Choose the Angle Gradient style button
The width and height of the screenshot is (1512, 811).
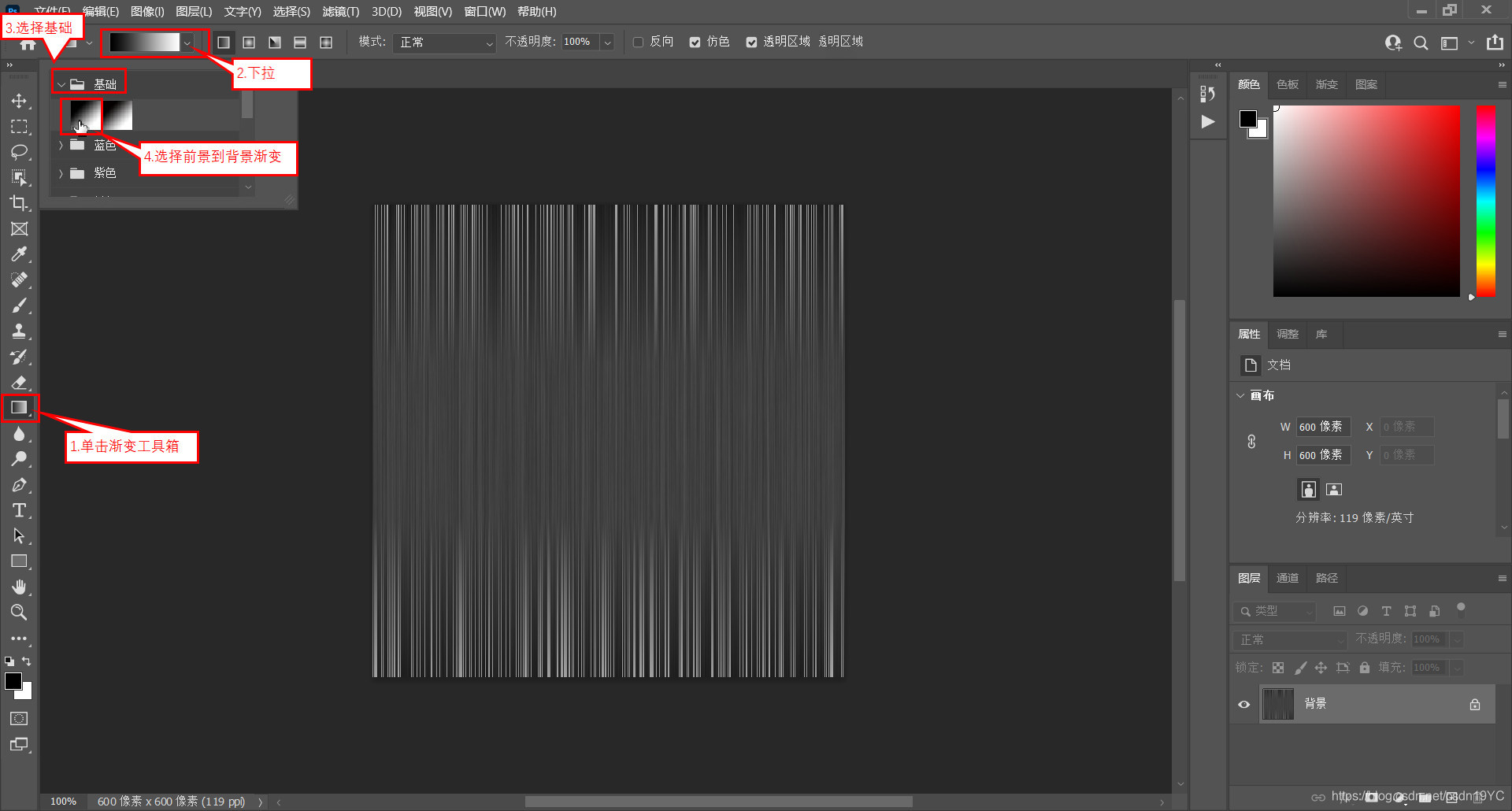click(275, 42)
